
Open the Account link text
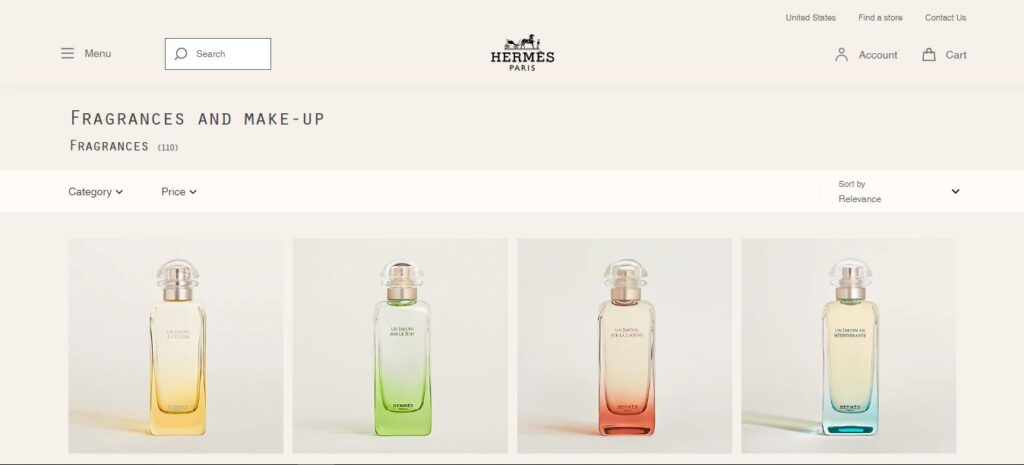878,56
